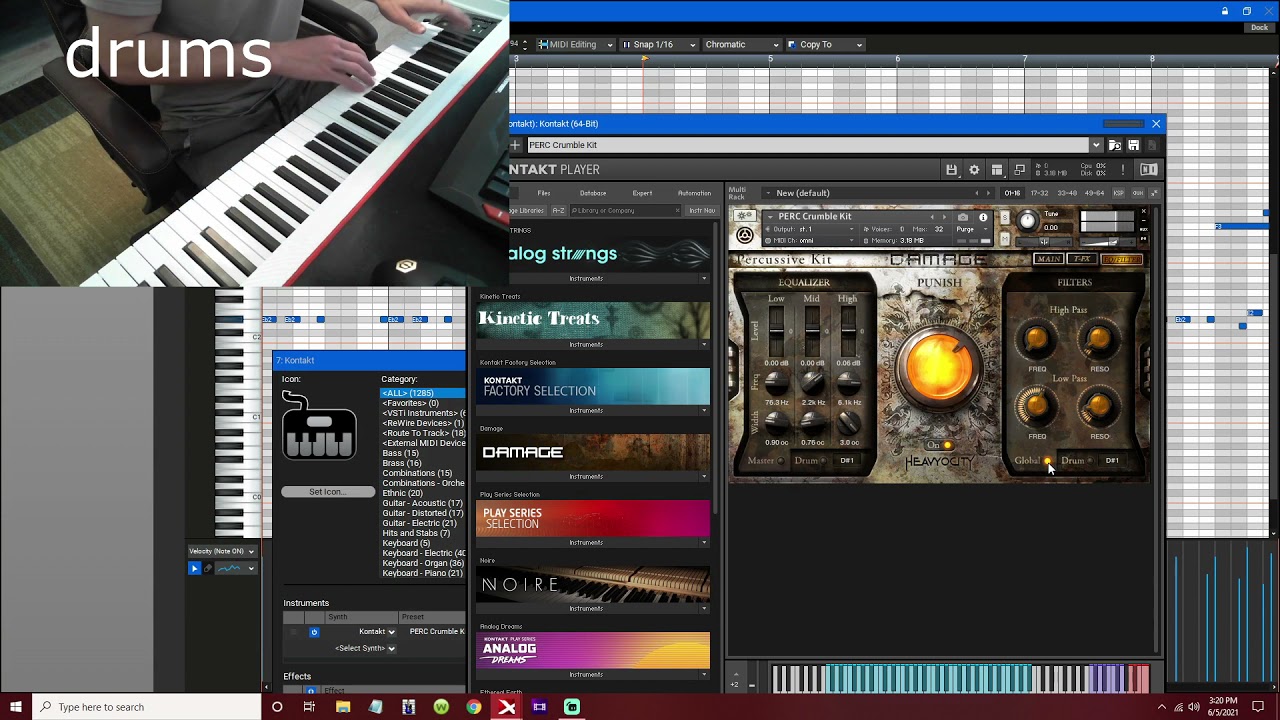Select the Bass (15) category
The width and height of the screenshot is (1280, 720).
(x=400, y=453)
